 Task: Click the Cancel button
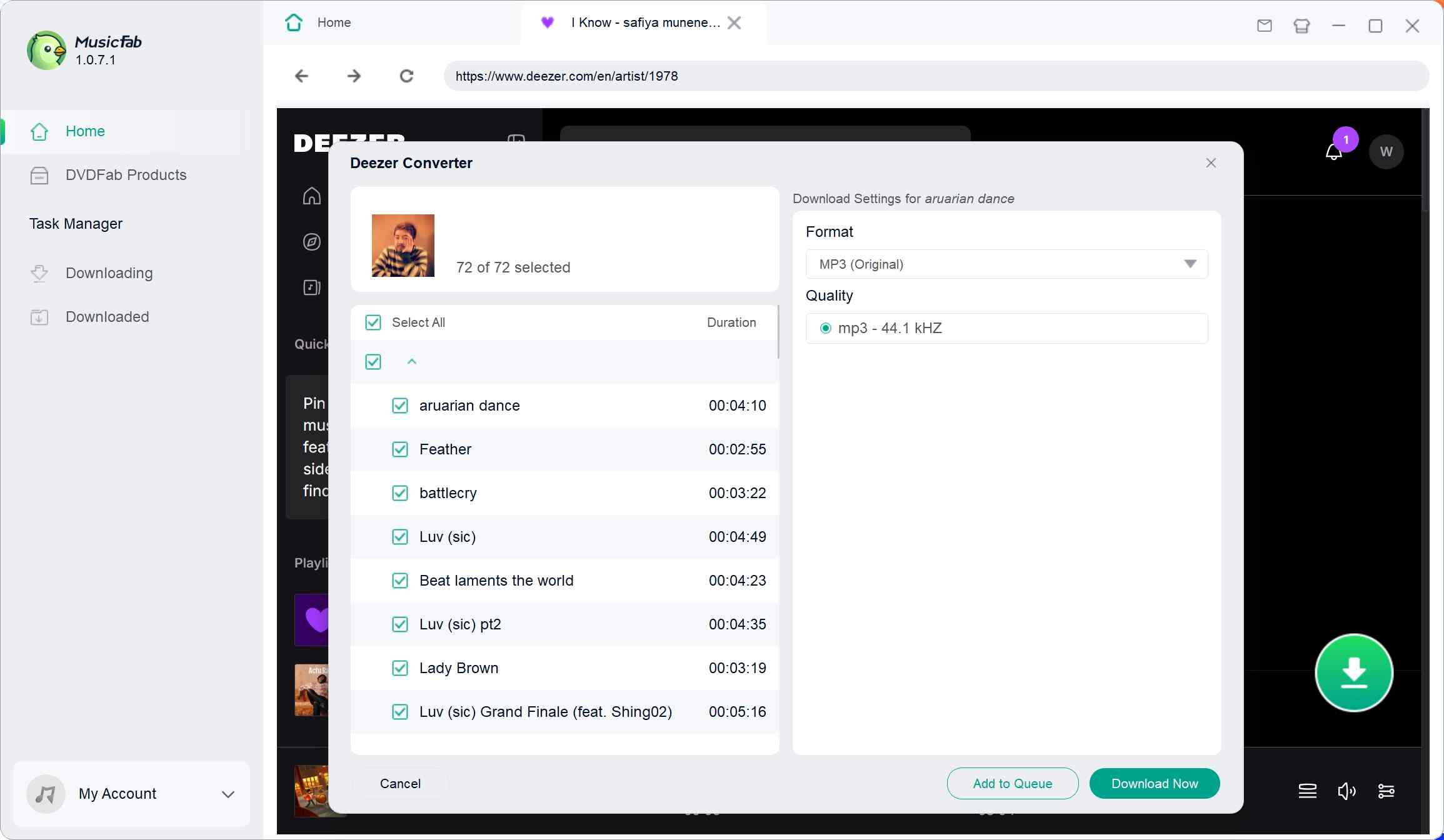point(400,784)
